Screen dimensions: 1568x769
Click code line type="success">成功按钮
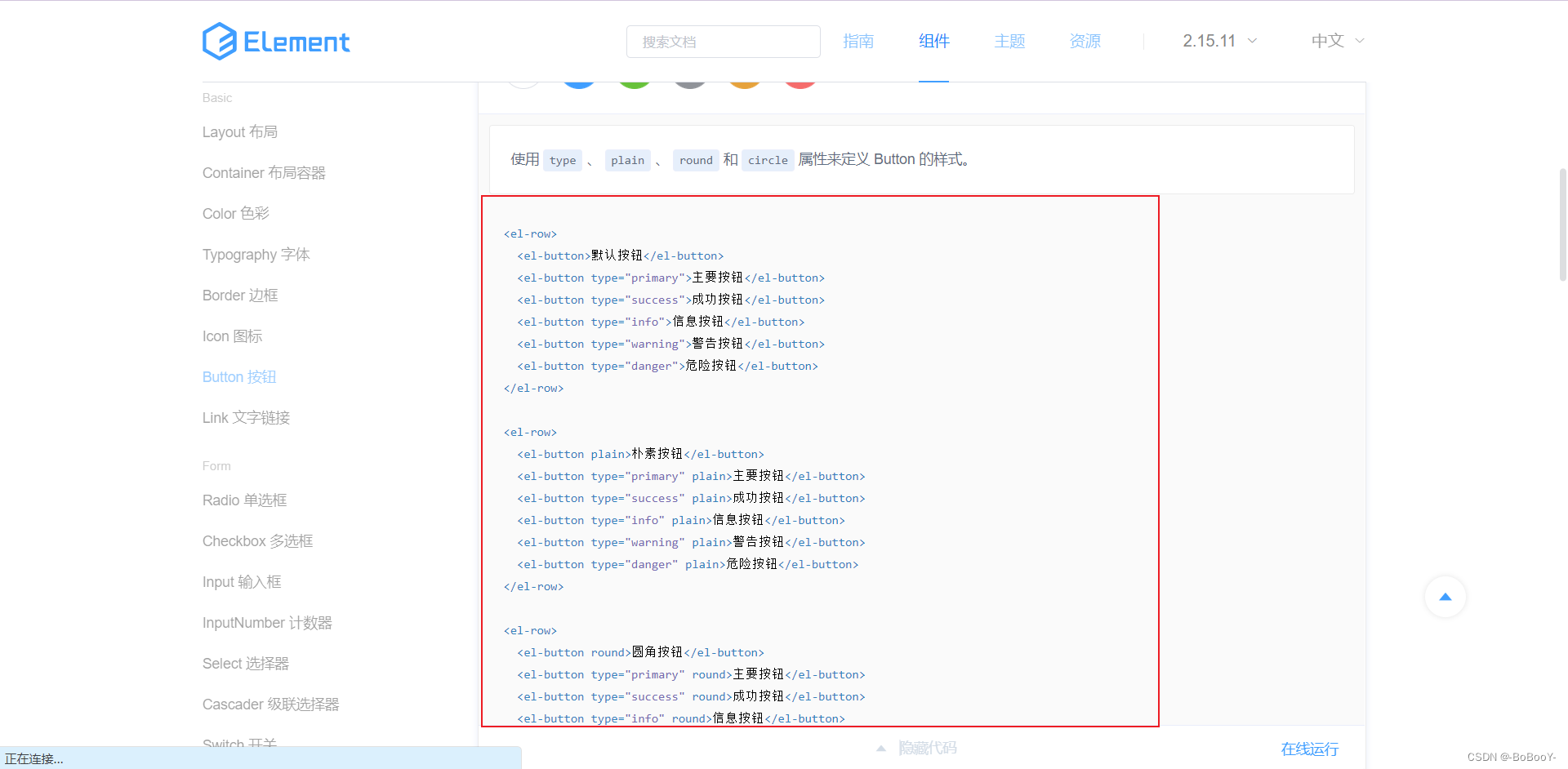pyautogui.click(x=671, y=300)
